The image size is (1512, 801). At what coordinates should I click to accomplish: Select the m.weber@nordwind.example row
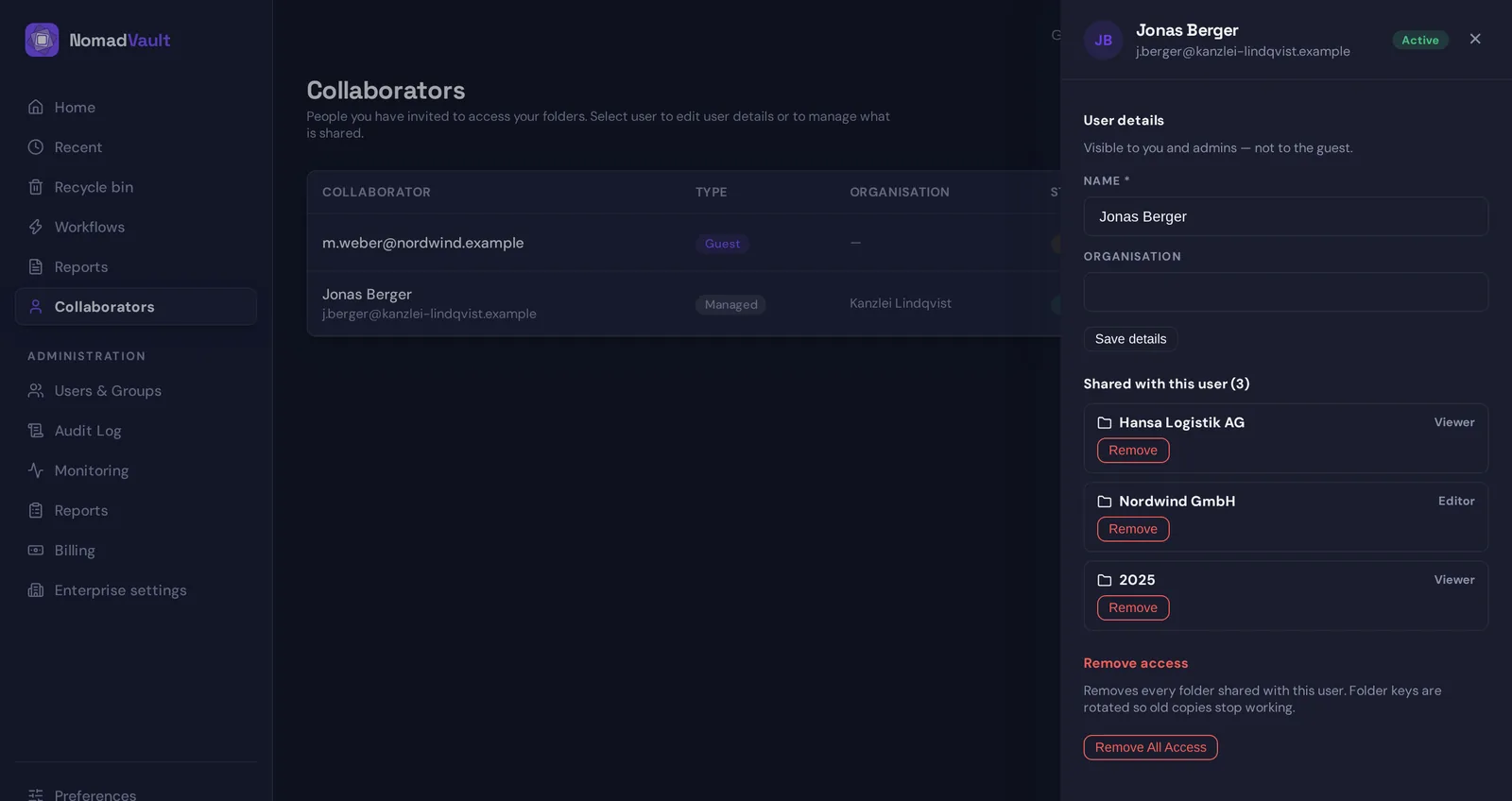[683, 243]
